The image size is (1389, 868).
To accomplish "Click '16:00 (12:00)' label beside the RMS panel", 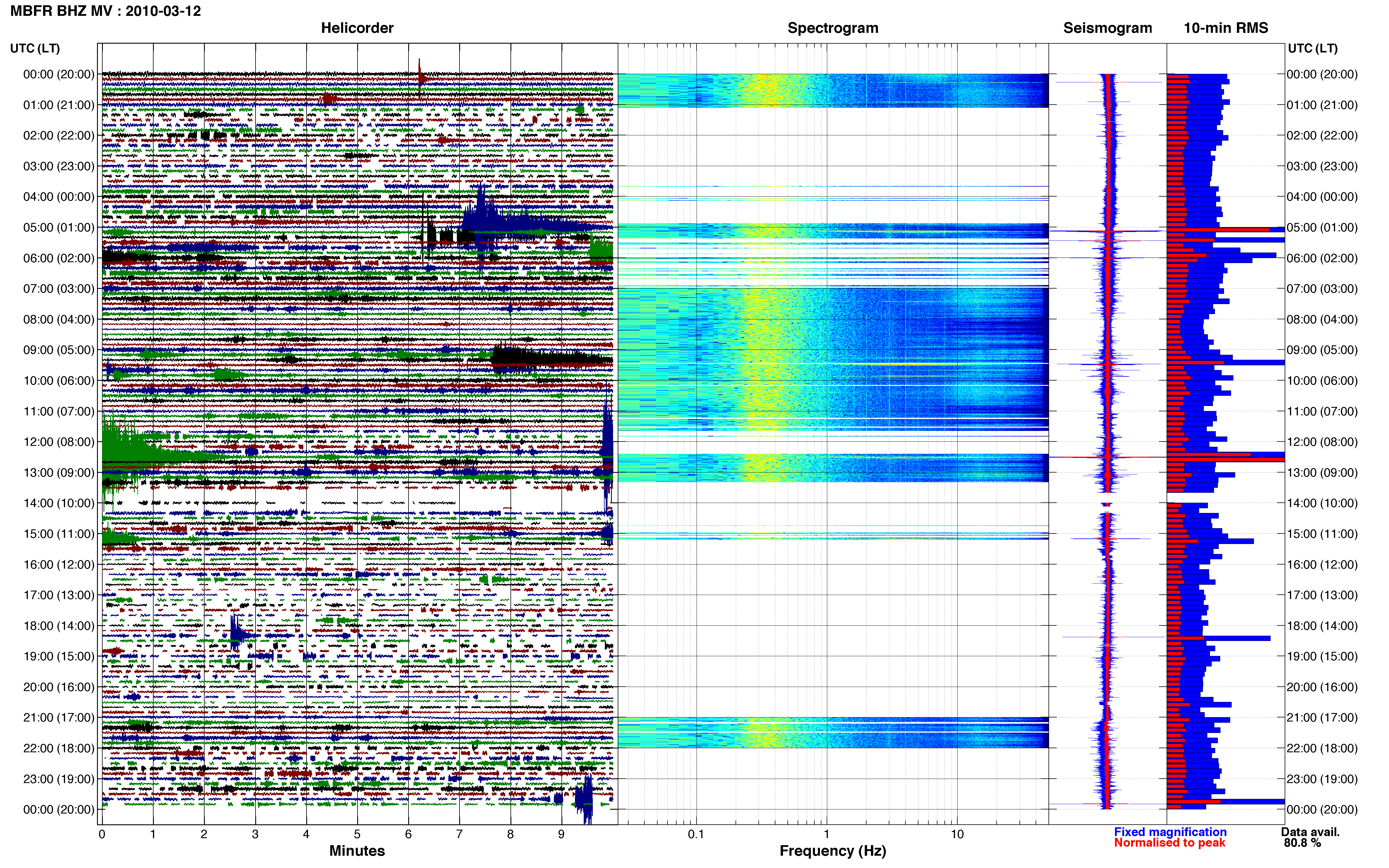I will pos(1322,564).
